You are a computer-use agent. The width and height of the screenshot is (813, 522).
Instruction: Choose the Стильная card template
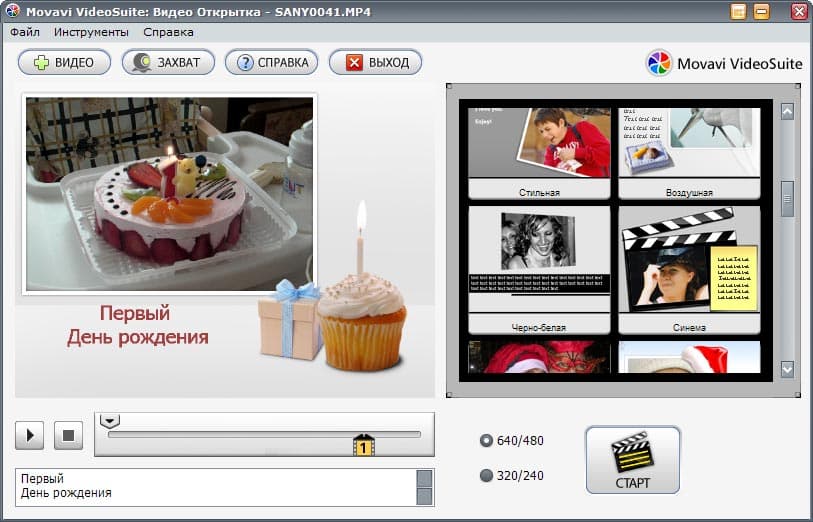[539, 153]
